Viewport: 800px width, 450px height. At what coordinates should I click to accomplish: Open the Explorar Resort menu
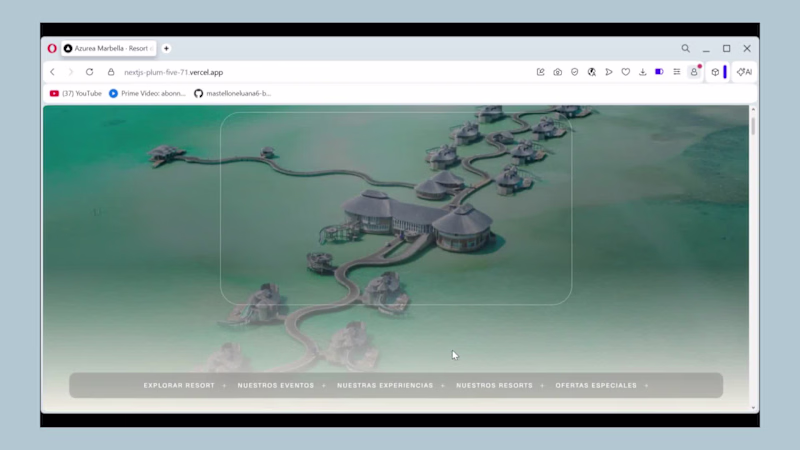pyautogui.click(x=179, y=385)
